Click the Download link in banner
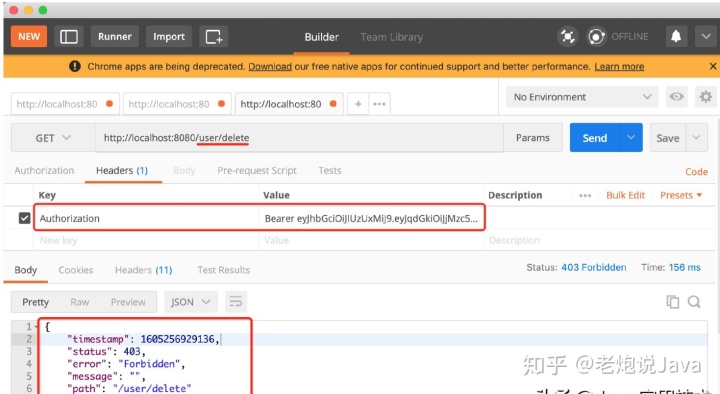This screenshot has height=394, width=720. (270, 67)
